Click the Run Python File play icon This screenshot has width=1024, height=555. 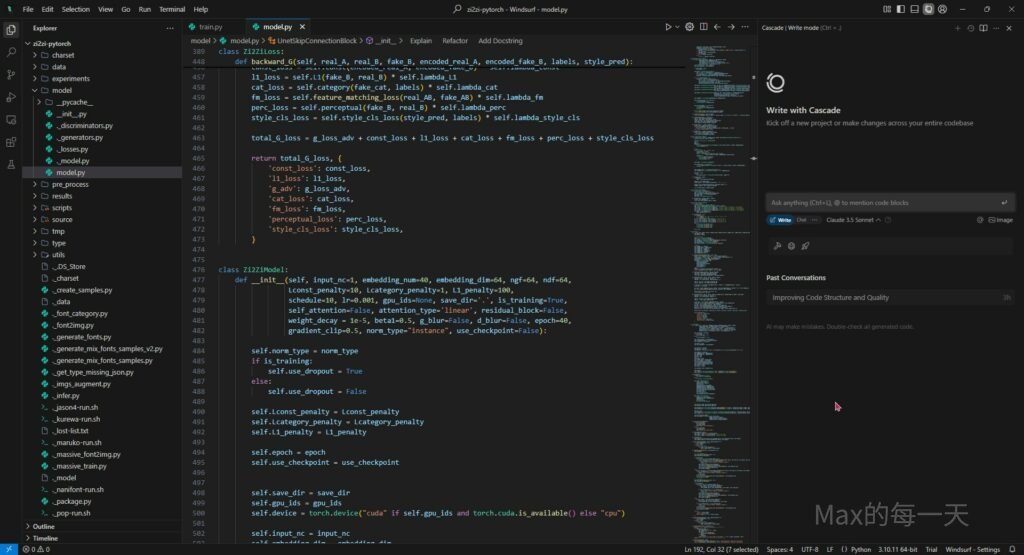[669, 27]
